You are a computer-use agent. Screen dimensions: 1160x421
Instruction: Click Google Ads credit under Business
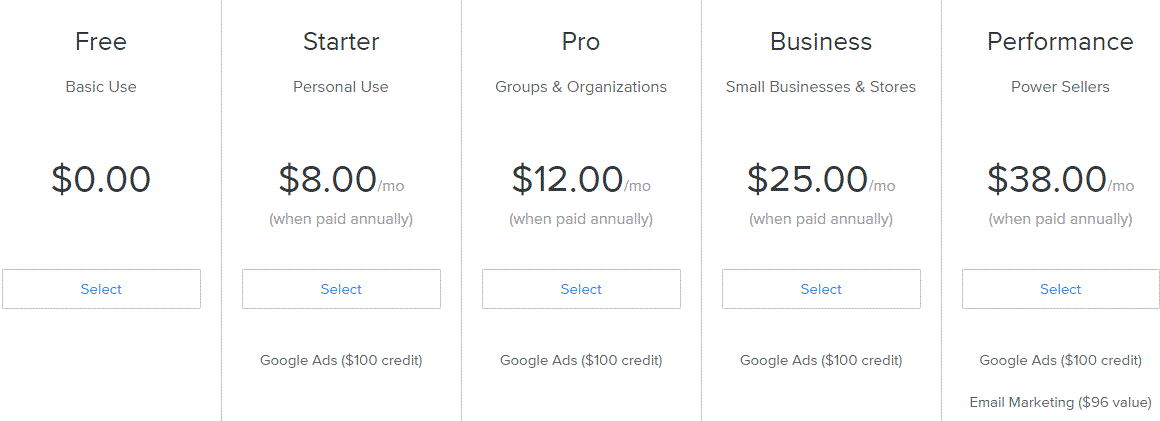click(821, 361)
